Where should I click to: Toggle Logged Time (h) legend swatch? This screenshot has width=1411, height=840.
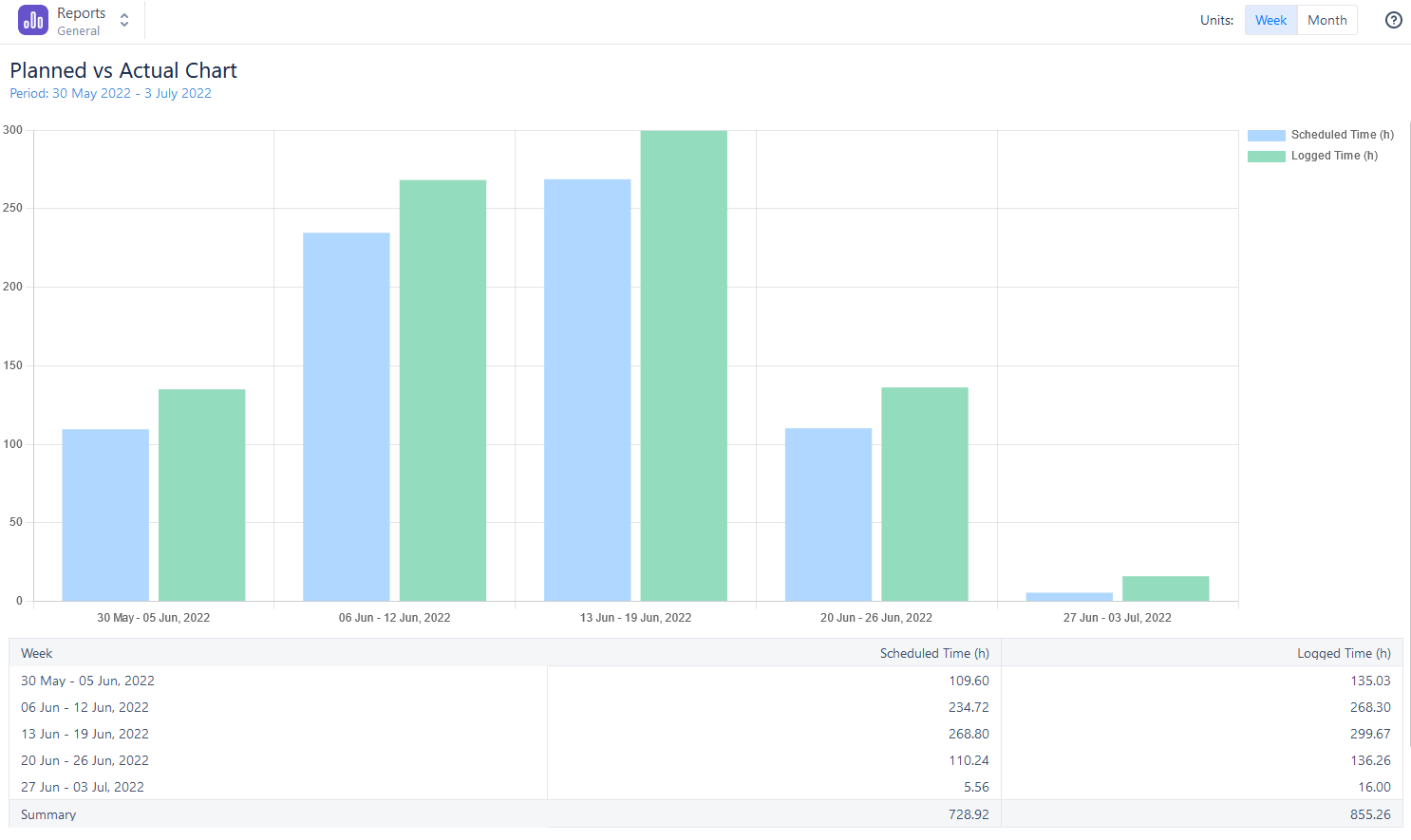(1266, 157)
